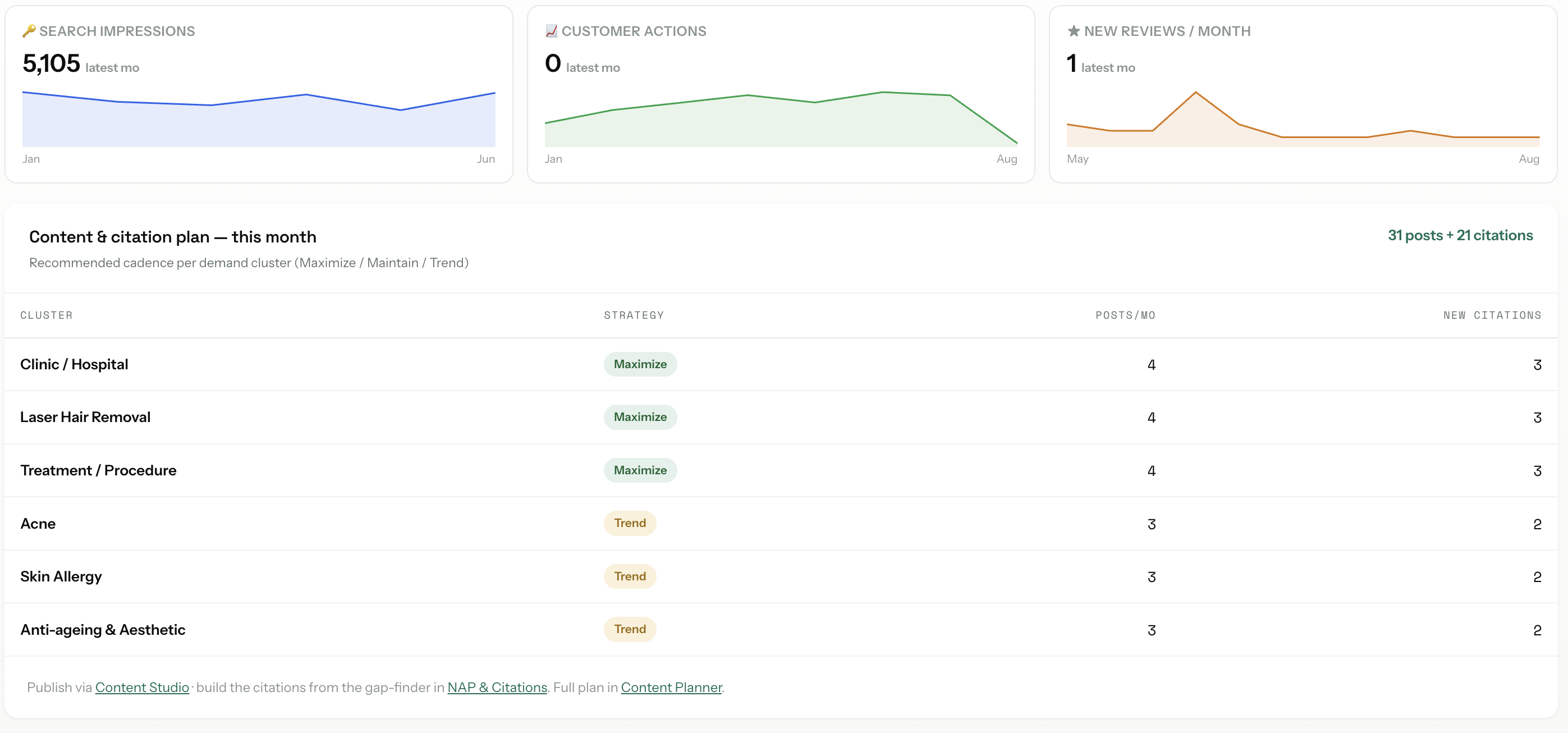
Task: Click new citations value 3 for Treatment / Procedure
Action: pyautogui.click(x=1537, y=471)
